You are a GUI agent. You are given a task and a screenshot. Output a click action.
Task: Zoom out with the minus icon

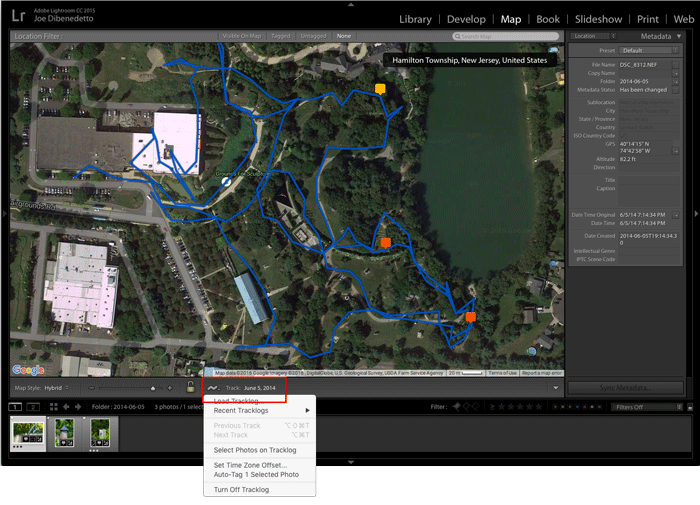tap(92, 388)
